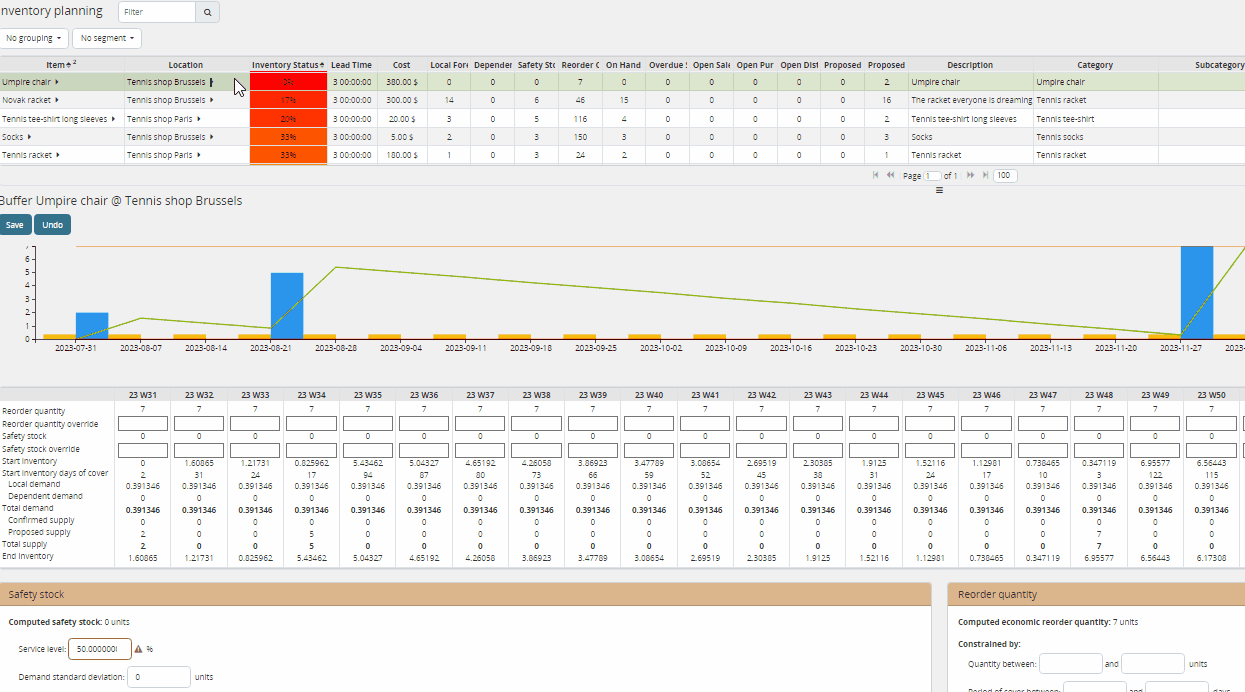Click the tall blue chart bar at 2023-11-27
The width and height of the screenshot is (1245, 692).
click(x=1197, y=292)
